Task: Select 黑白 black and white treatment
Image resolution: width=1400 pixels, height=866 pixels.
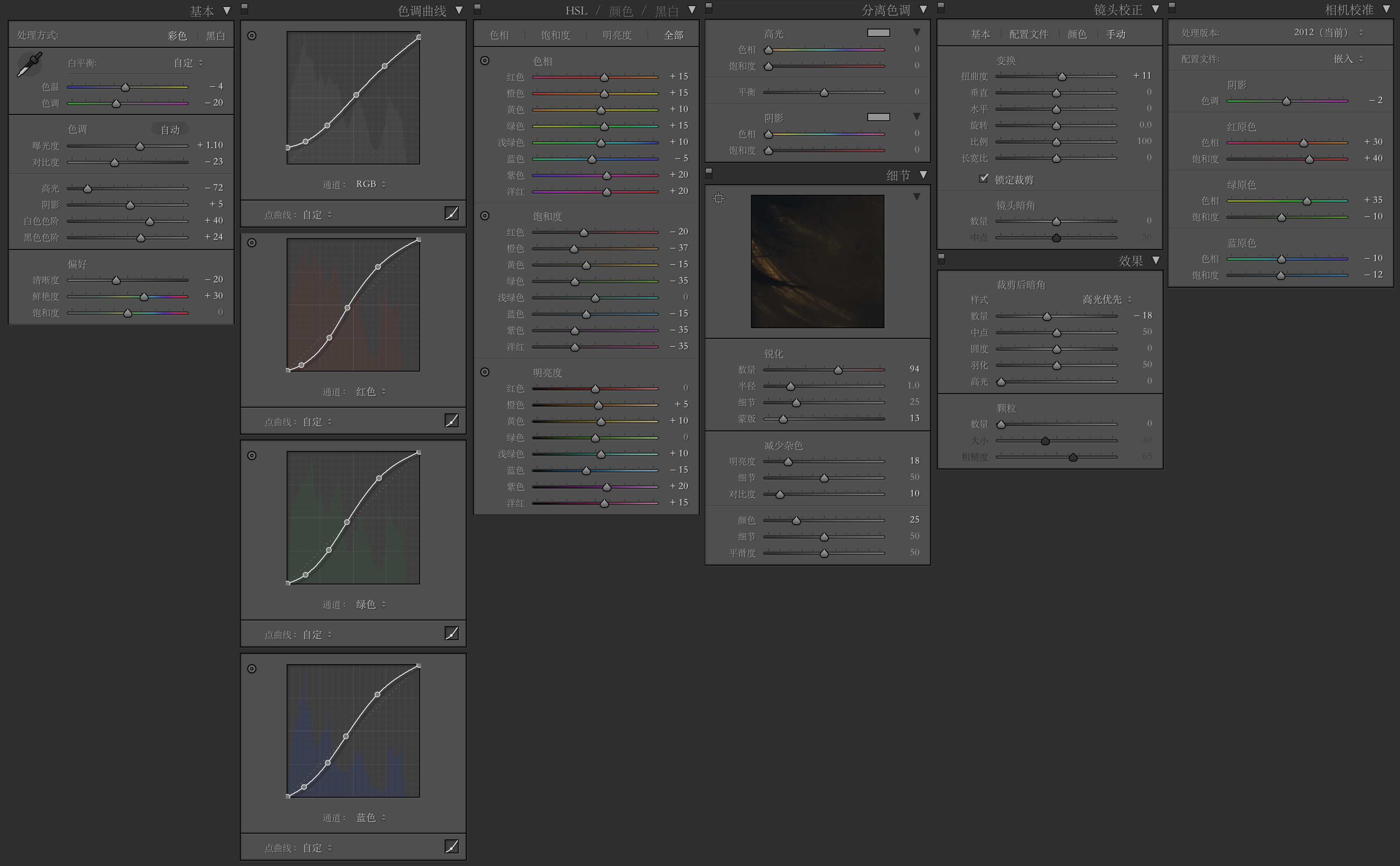Action: [x=215, y=36]
